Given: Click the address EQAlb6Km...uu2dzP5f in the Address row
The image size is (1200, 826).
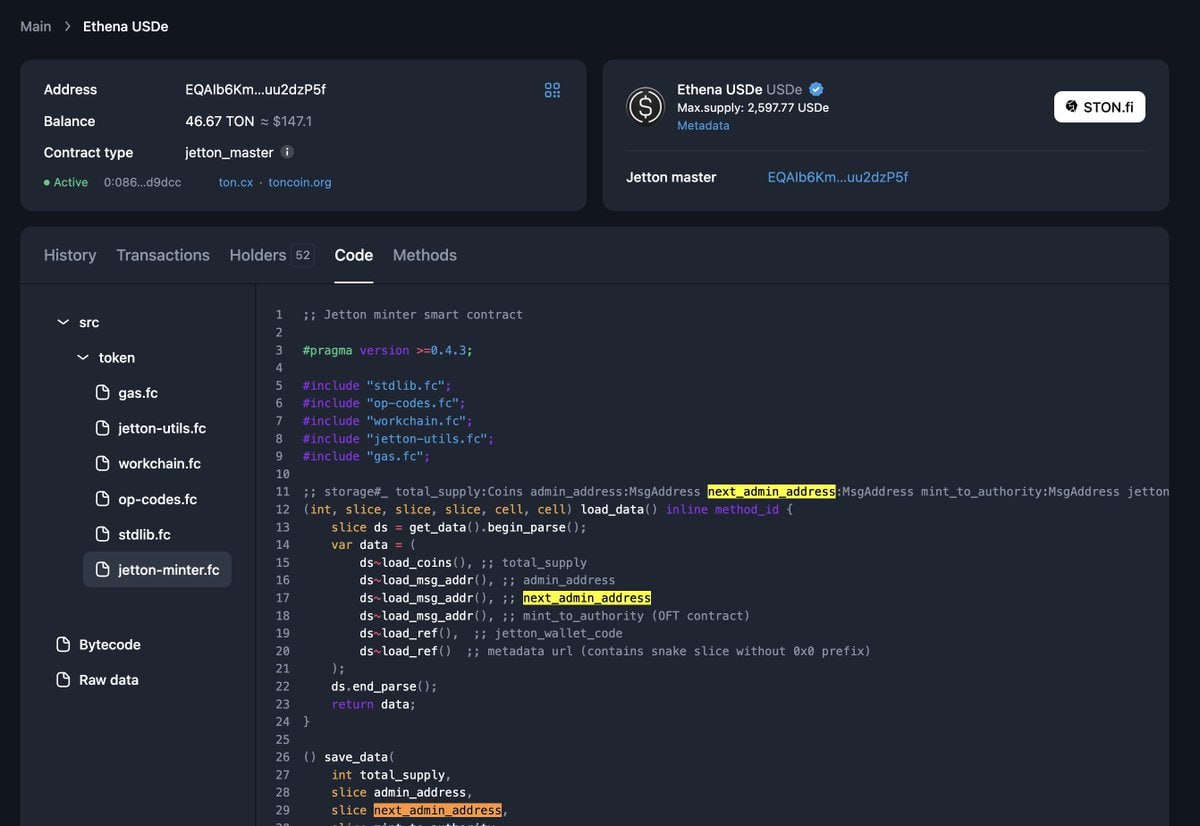Looking at the screenshot, I should (256, 90).
